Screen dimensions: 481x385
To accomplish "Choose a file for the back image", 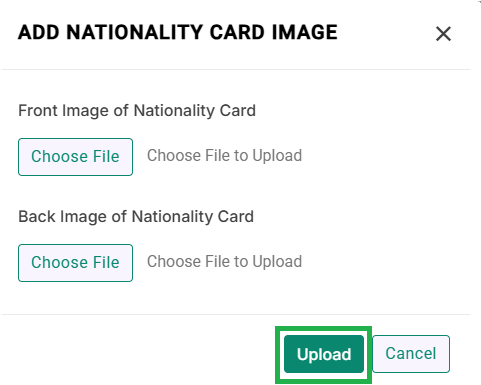I will point(75,263).
